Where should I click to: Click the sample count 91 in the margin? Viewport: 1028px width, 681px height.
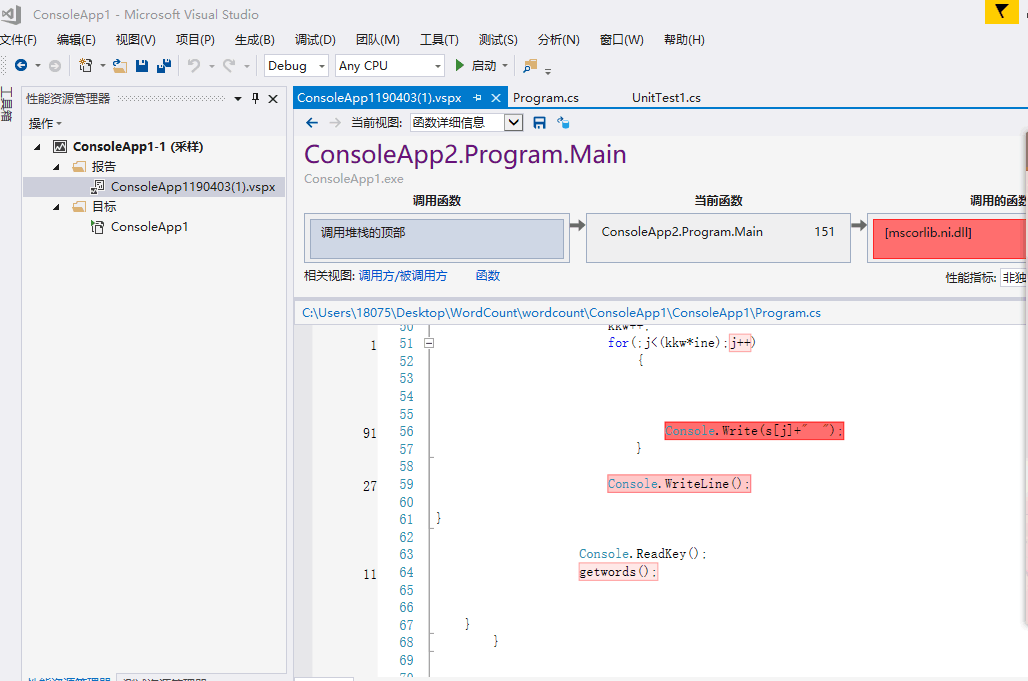370,433
